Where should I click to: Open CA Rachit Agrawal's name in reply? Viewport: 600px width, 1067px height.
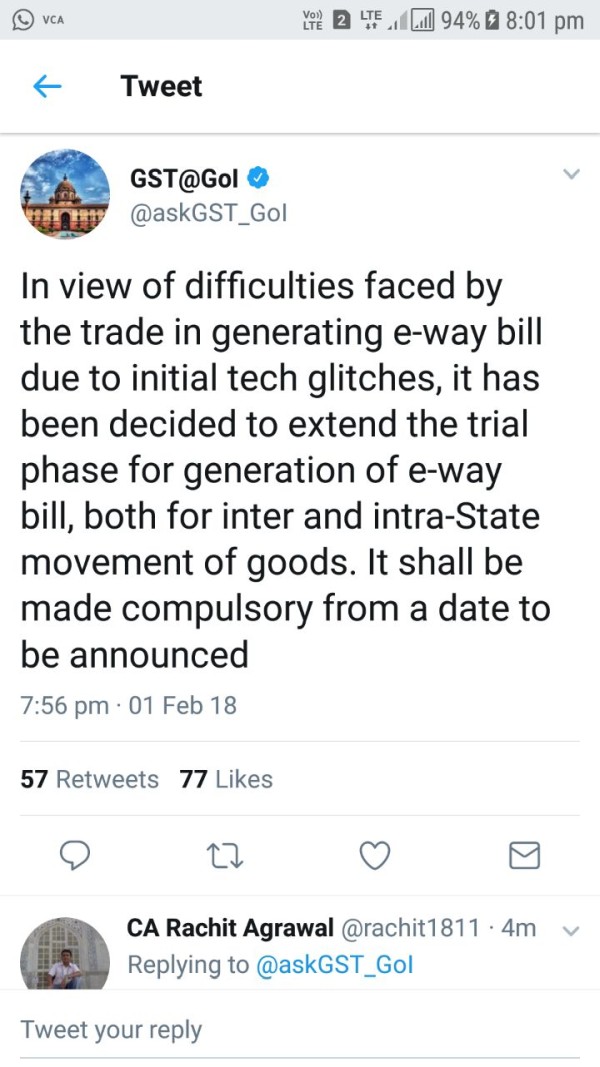230,928
